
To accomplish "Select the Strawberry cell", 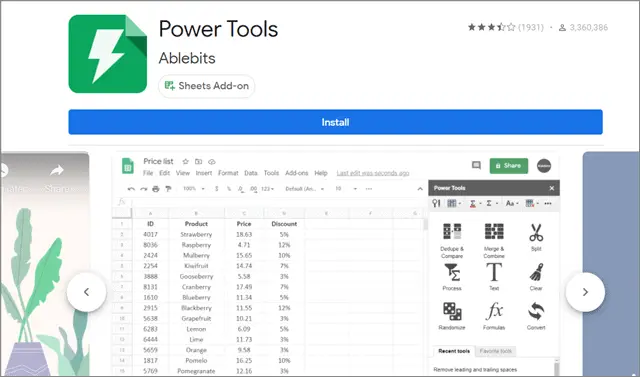I will tap(196, 235).
